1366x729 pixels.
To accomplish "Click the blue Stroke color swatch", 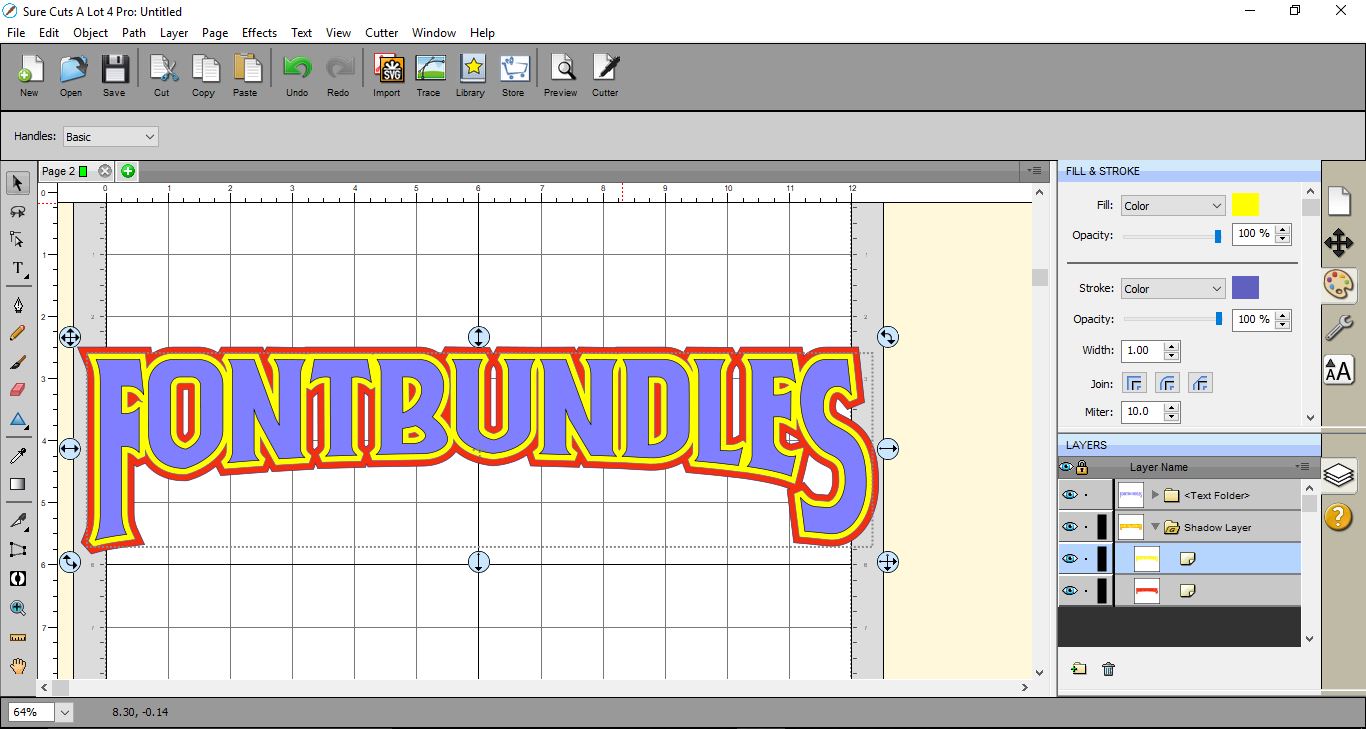I will coord(1245,288).
